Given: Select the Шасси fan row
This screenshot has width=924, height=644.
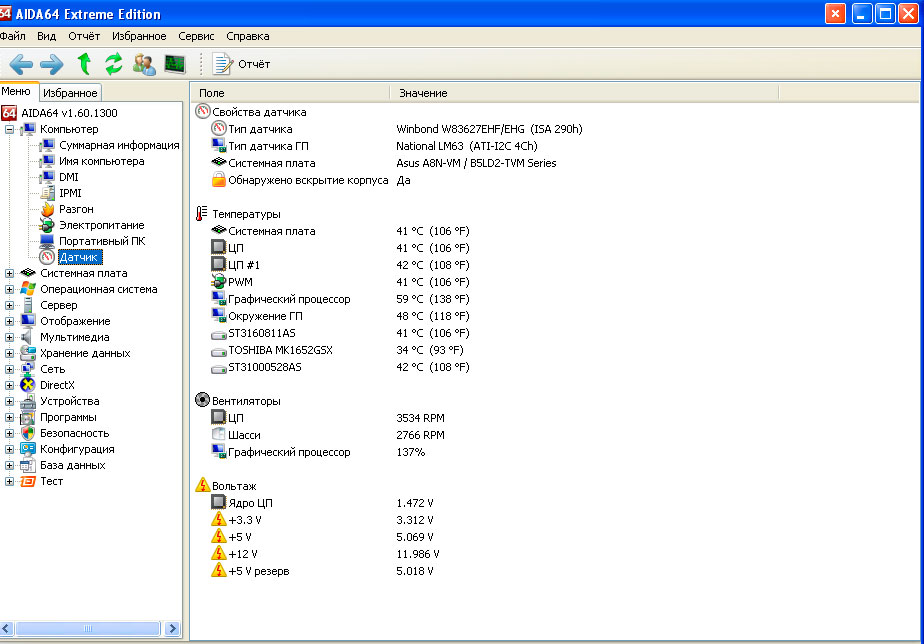Looking at the screenshot, I should (x=328, y=435).
